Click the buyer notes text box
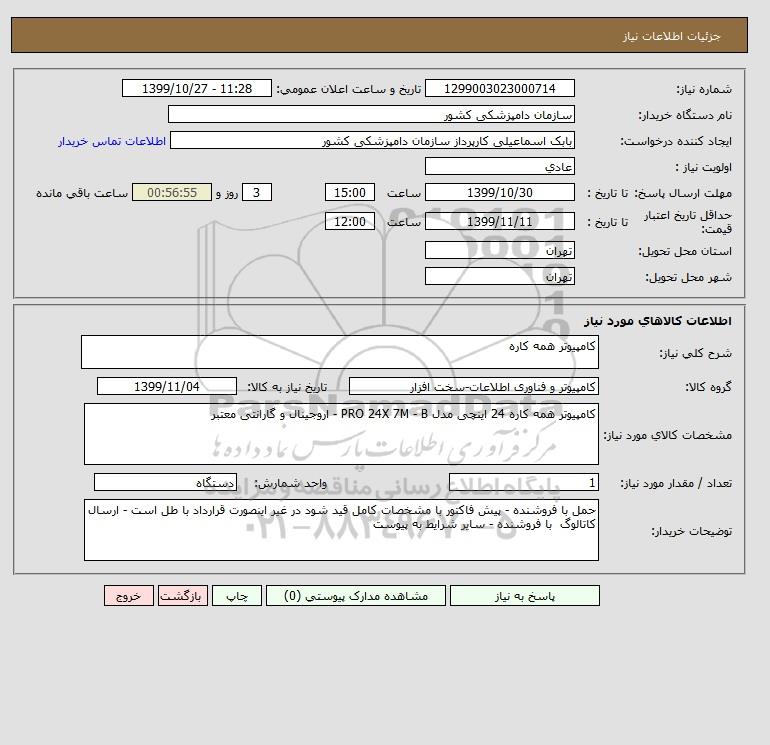Viewport: 770px width, 745px height. 341,530
